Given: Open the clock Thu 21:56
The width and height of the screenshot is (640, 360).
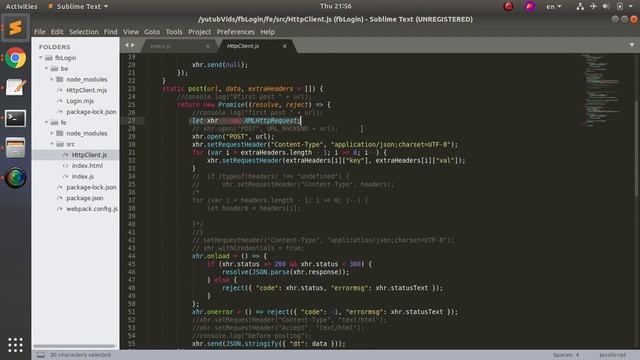Looking at the screenshot, I should point(336,6).
